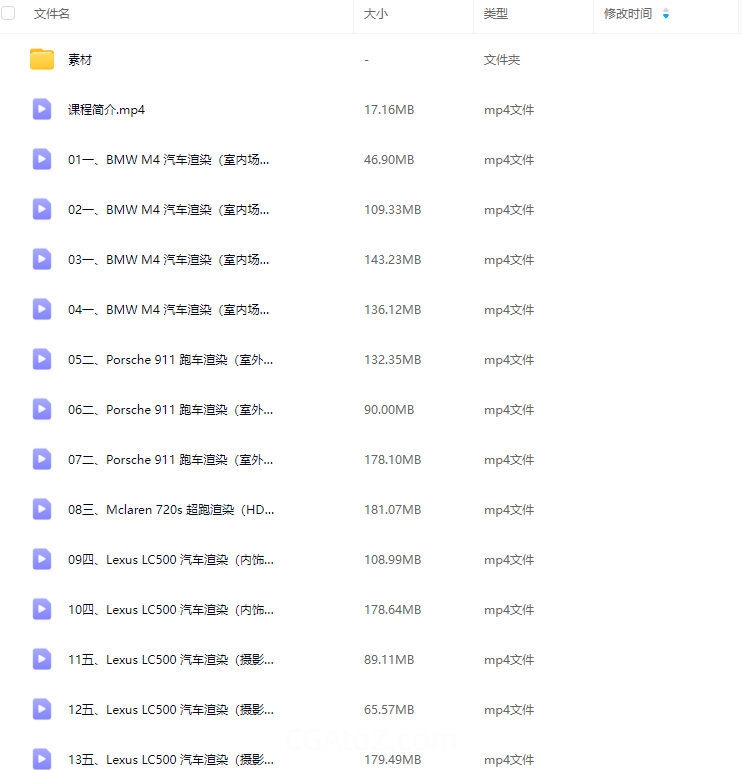742x770 pixels.
Task: Click the yellow 素材 folder icon
Action: [42, 59]
